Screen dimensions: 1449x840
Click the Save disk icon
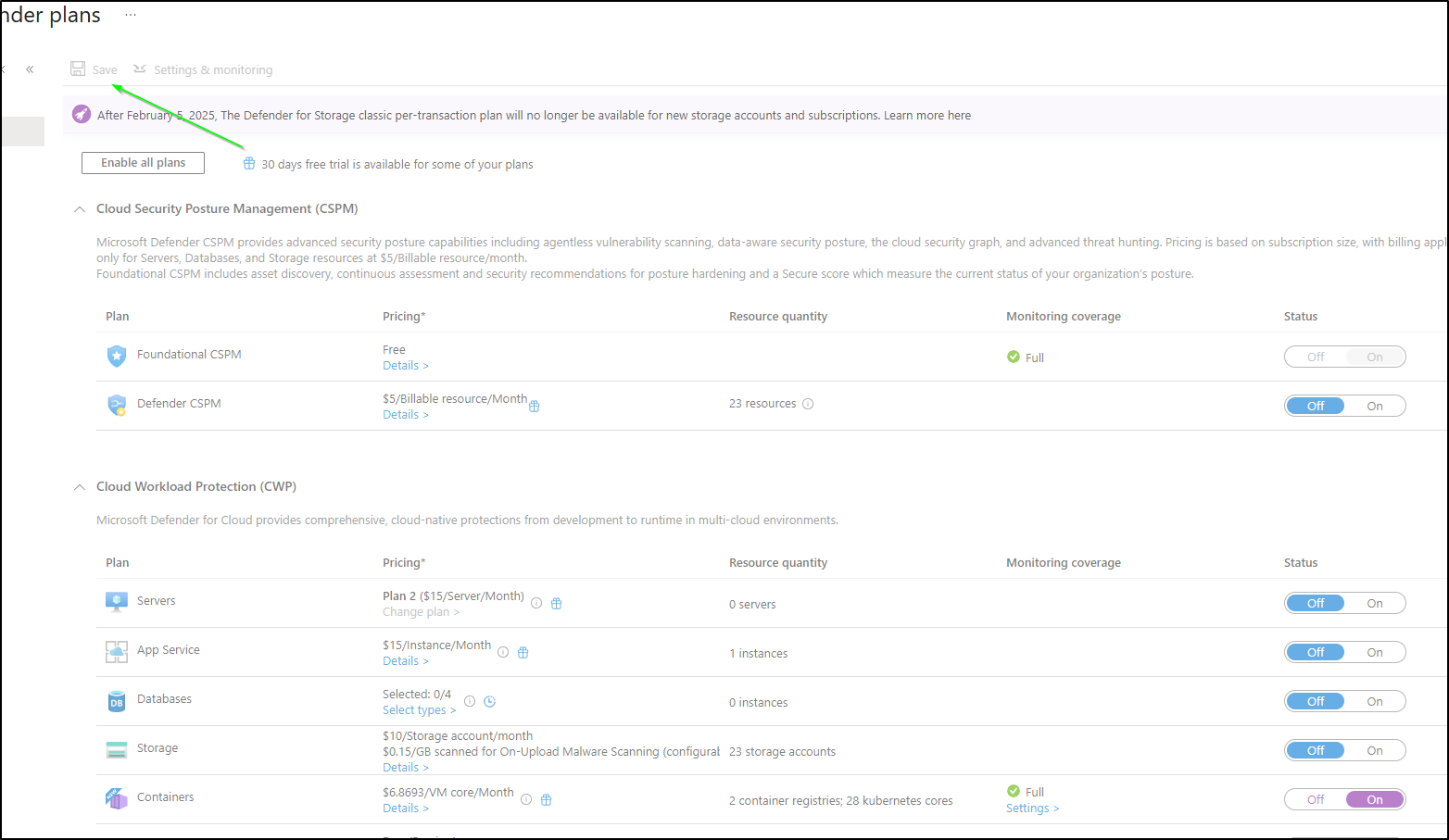[78, 69]
